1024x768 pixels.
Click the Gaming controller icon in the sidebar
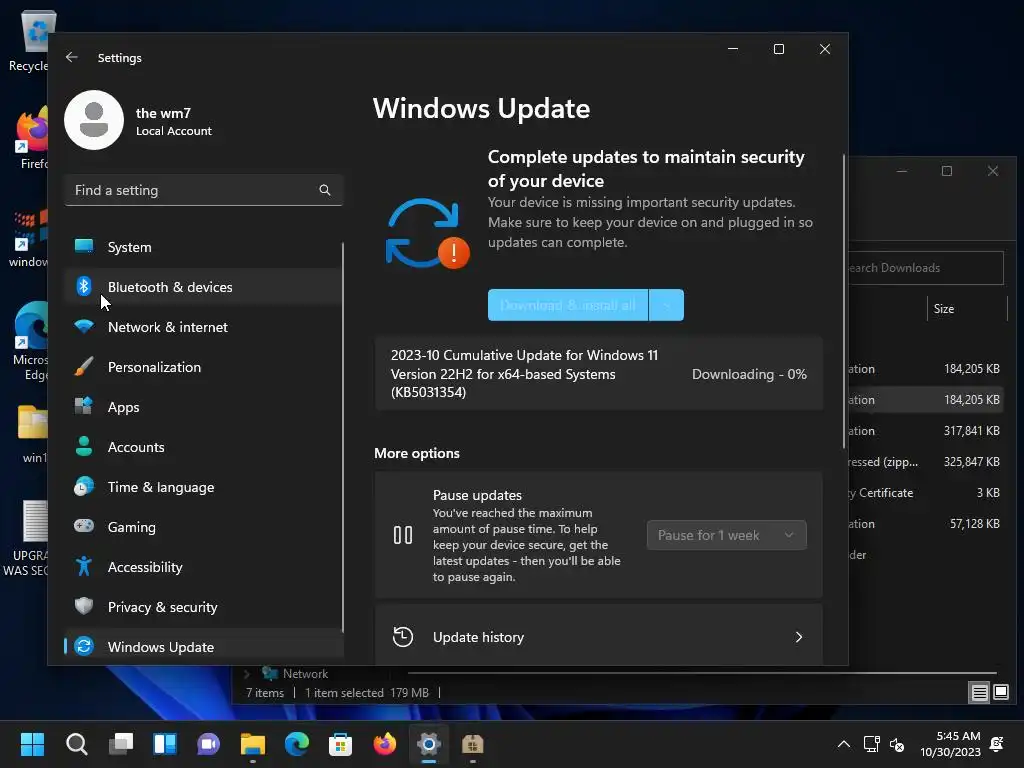coord(84,526)
